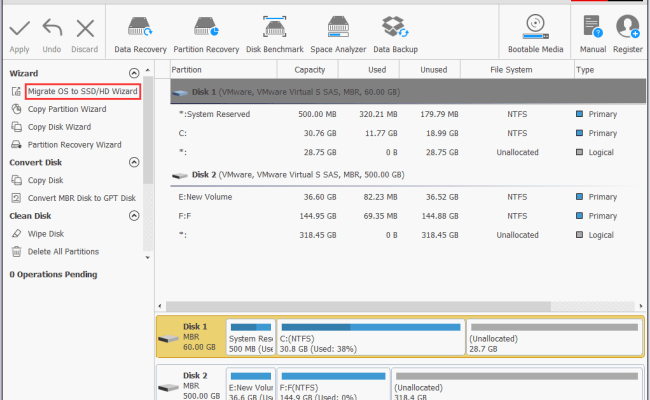Click the C:(NTFS) block in disk map
650x400 pixels.
coord(371,337)
